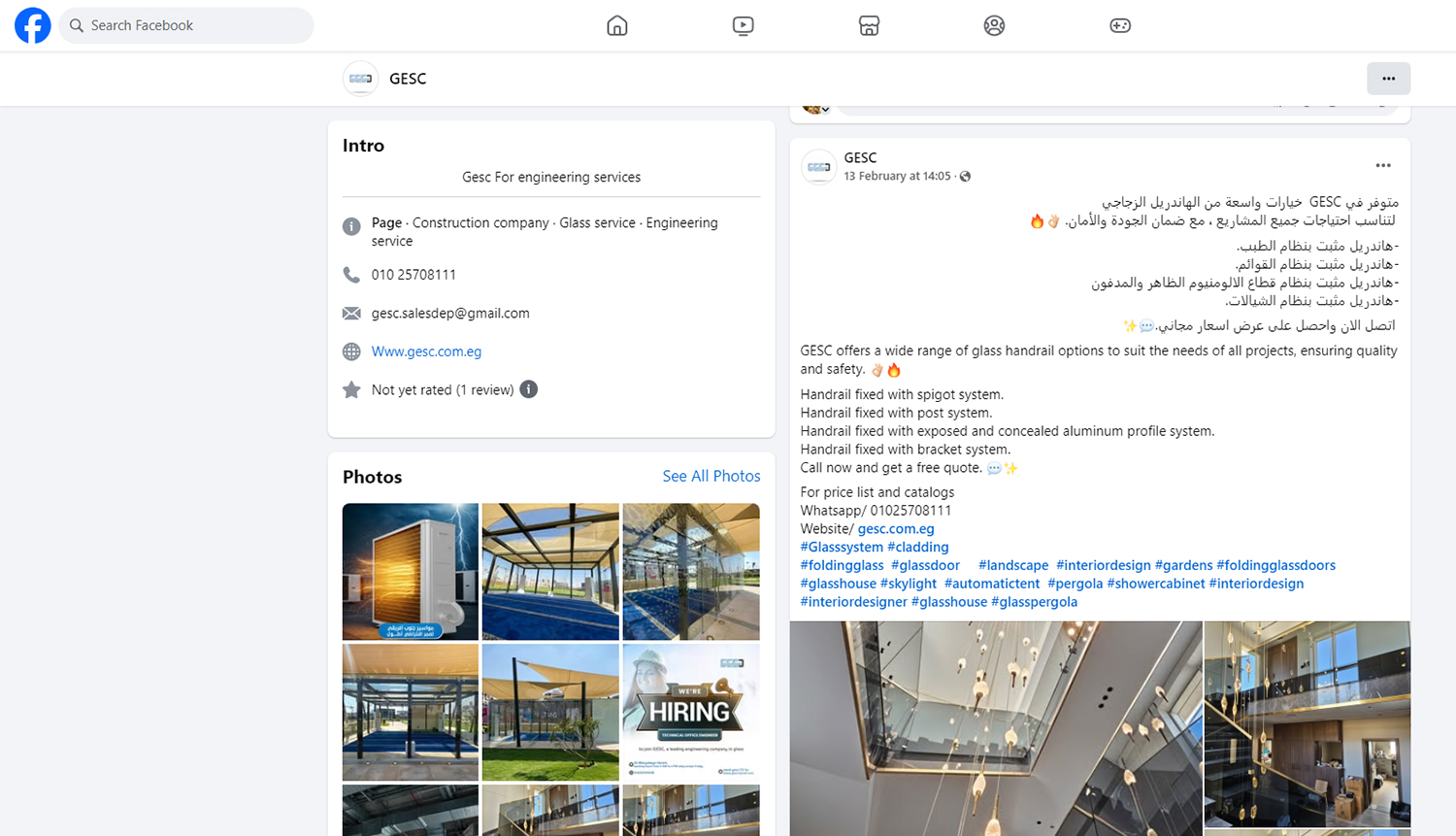Open the page header three-dots menu button
This screenshot has height=836, width=1456.
pos(1388,79)
